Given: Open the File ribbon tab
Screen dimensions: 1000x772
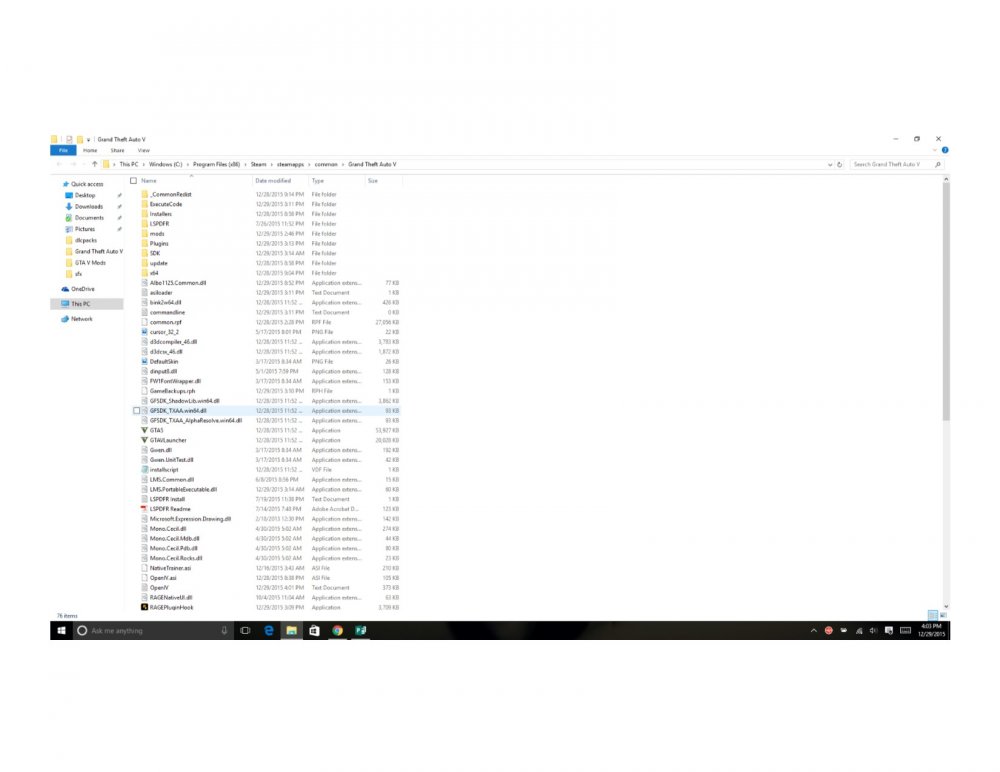Looking at the screenshot, I should (x=63, y=151).
